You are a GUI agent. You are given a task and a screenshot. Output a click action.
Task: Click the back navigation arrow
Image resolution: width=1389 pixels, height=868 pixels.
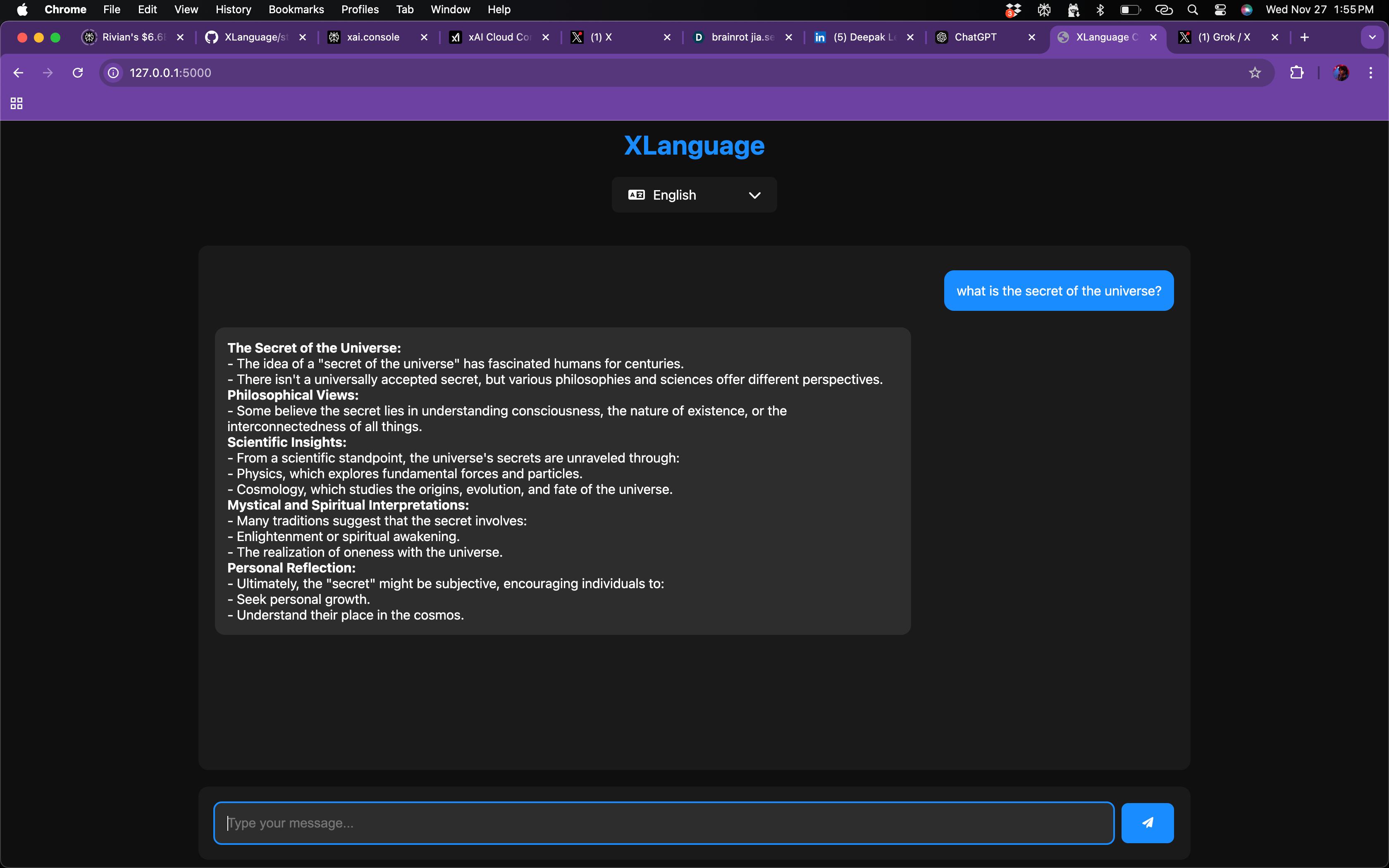pyautogui.click(x=18, y=72)
